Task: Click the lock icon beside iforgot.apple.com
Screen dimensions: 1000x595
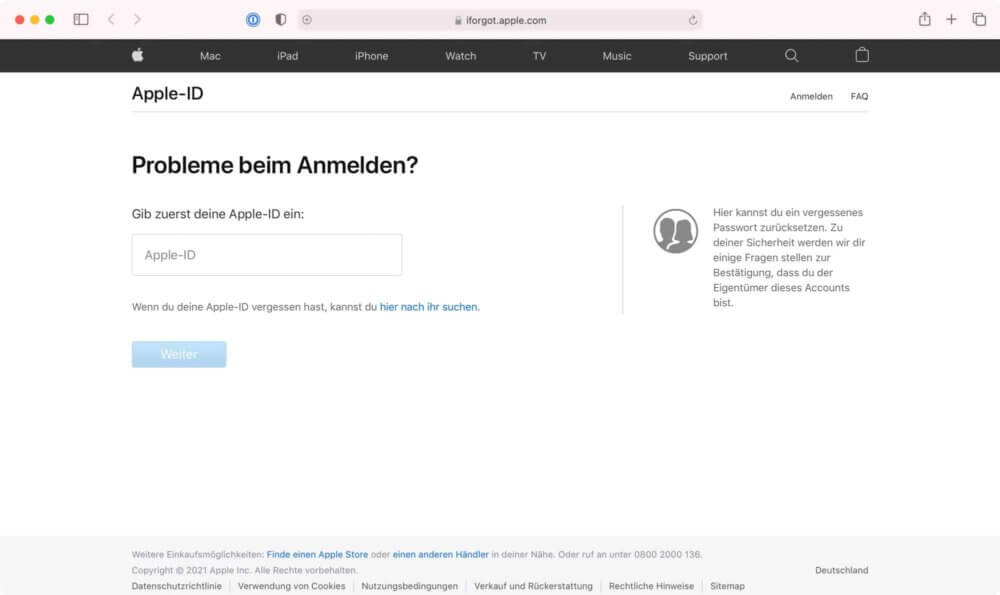Action: pos(458,20)
